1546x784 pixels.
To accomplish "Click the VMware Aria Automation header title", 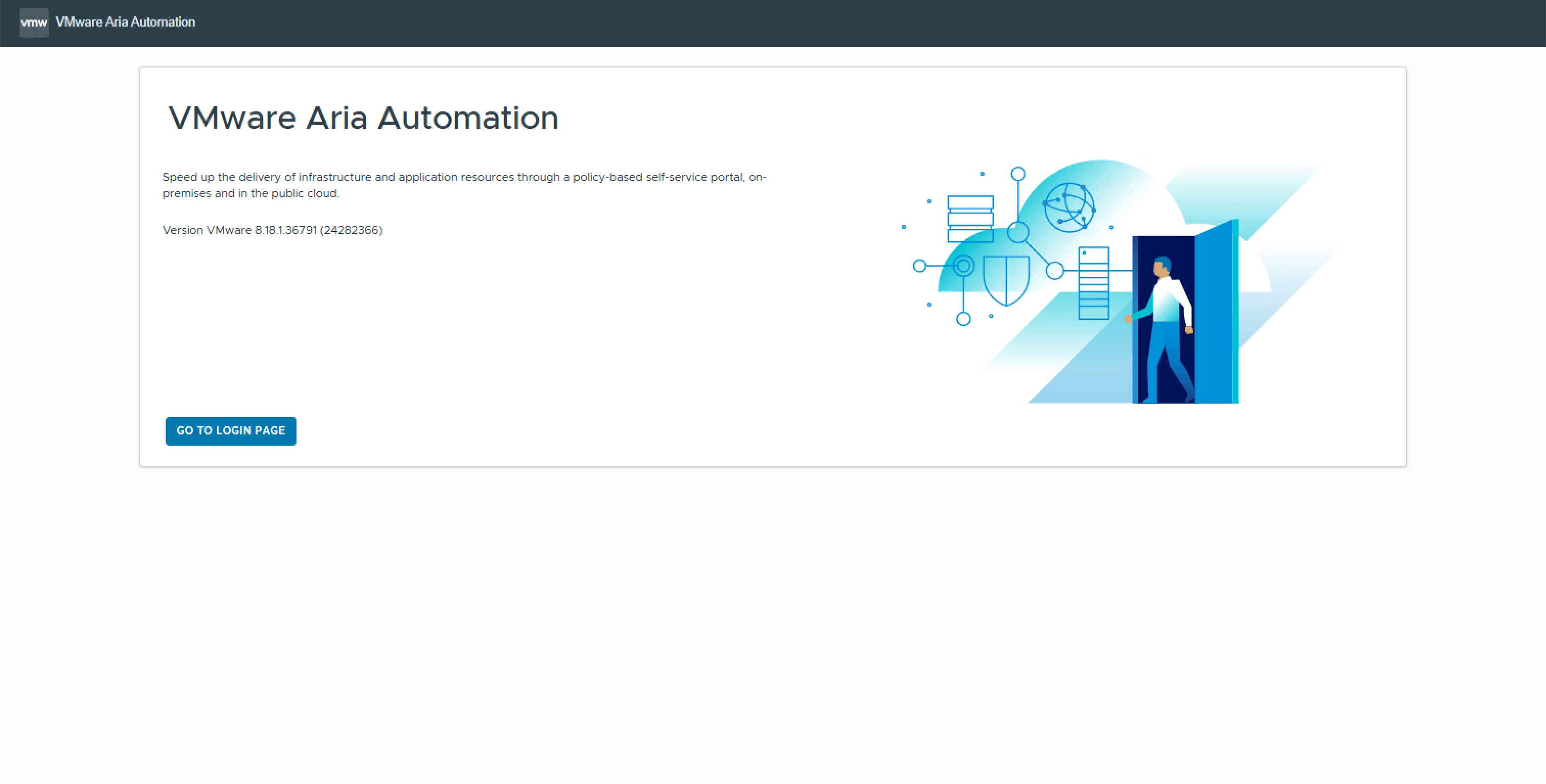I will point(125,22).
